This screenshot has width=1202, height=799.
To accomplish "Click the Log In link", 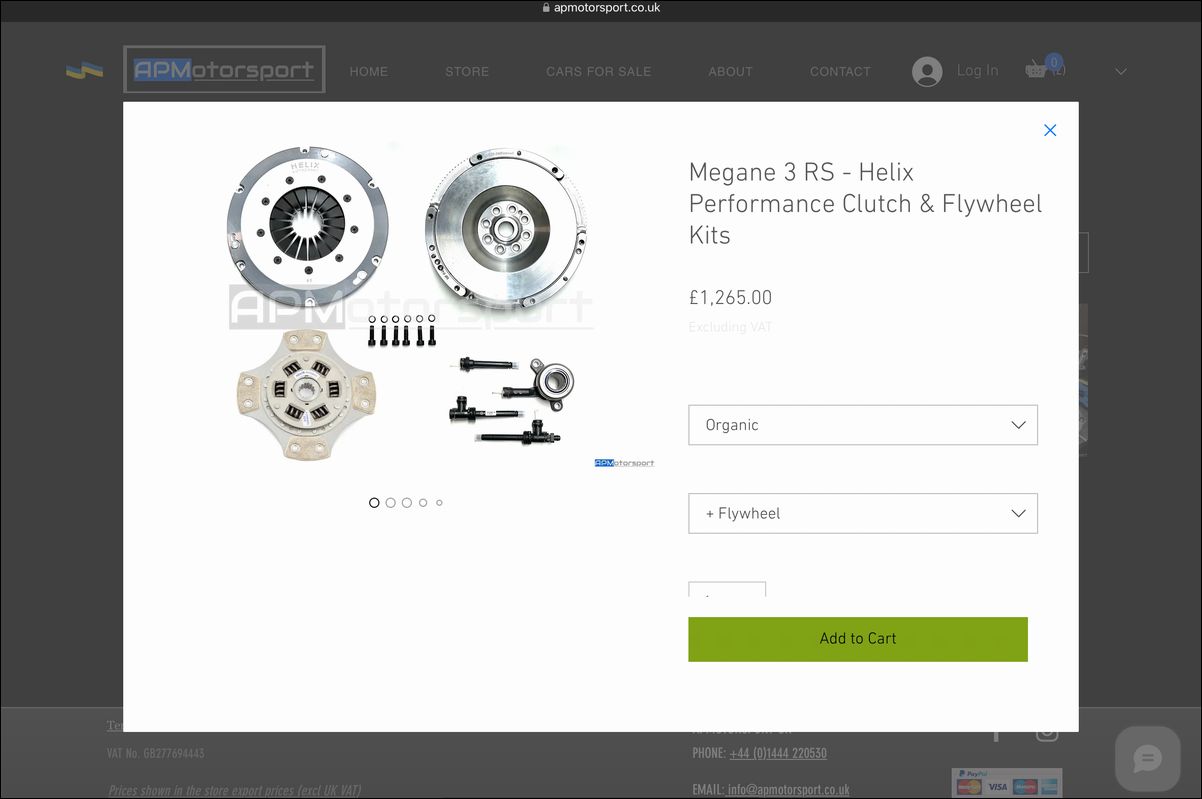I will 977,71.
